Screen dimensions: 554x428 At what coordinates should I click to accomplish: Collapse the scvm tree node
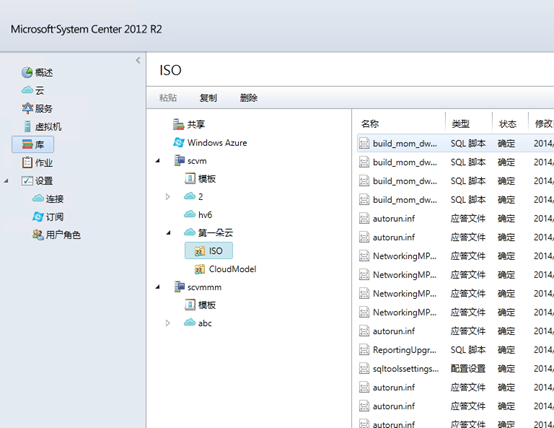point(158,161)
